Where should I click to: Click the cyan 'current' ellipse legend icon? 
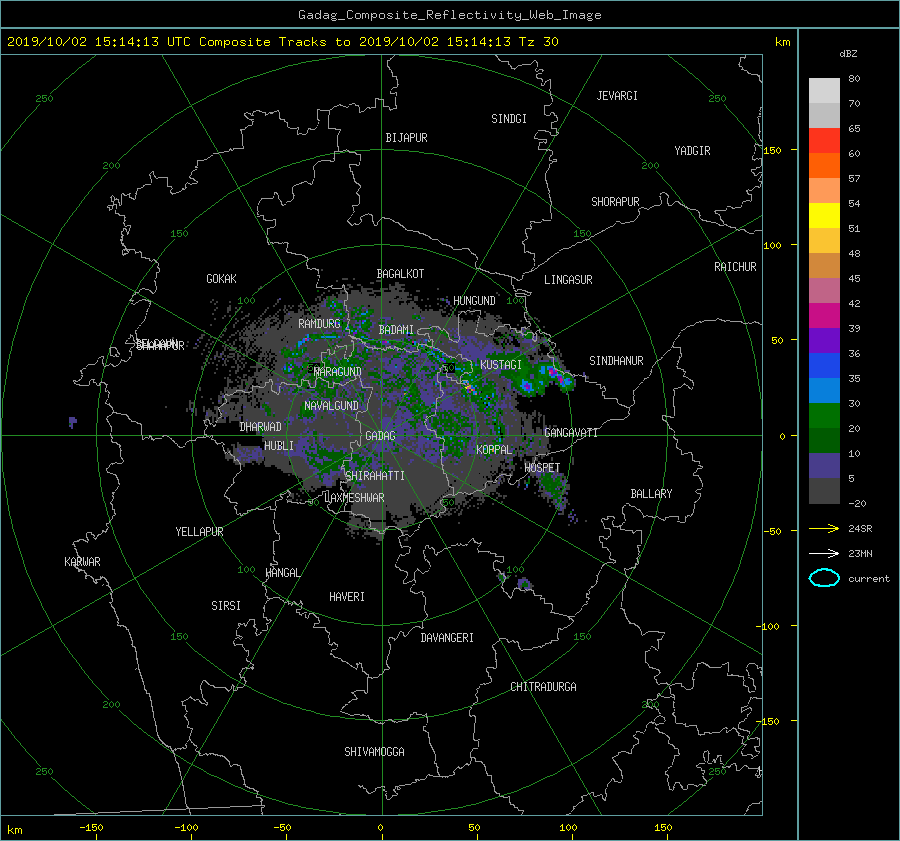pyautogui.click(x=824, y=578)
